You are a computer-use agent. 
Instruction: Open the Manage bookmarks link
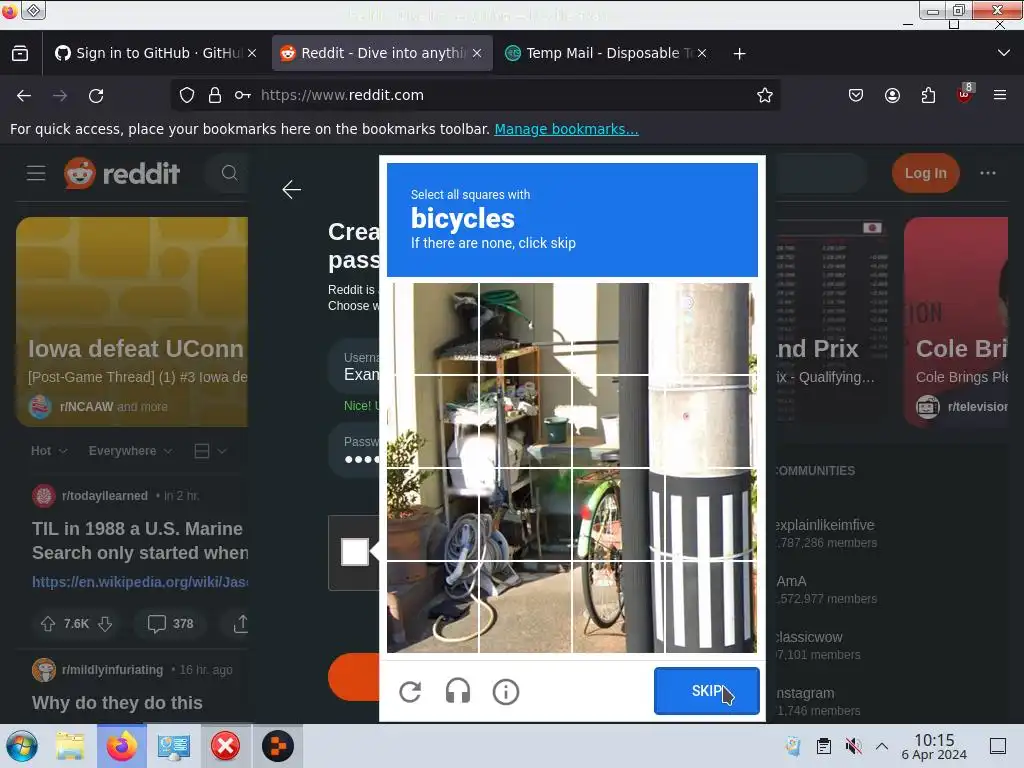click(566, 129)
